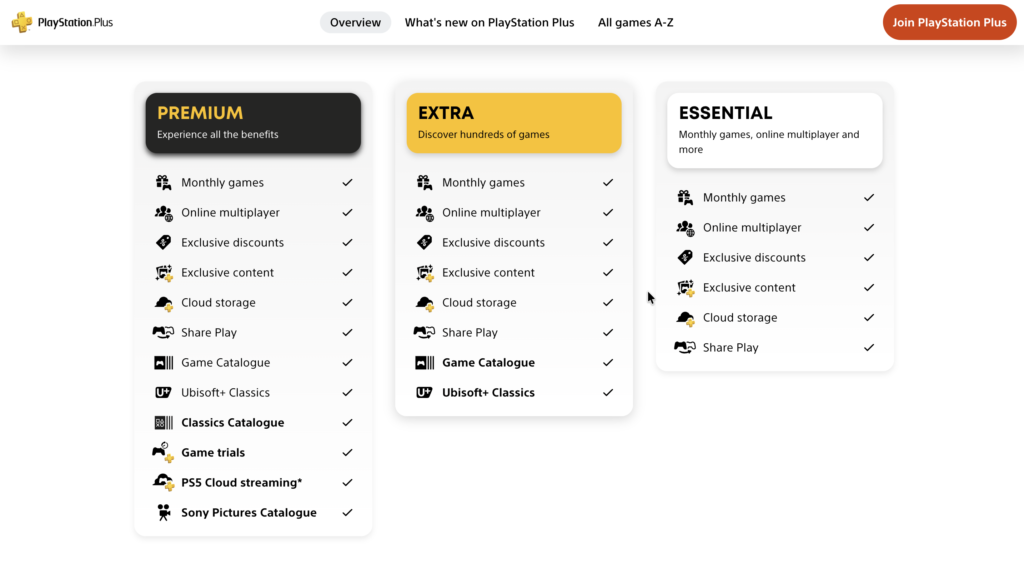This screenshot has width=1024, height=578.
Task: Open What's new on PlayStation Plus
Action: tap(489, 21)
